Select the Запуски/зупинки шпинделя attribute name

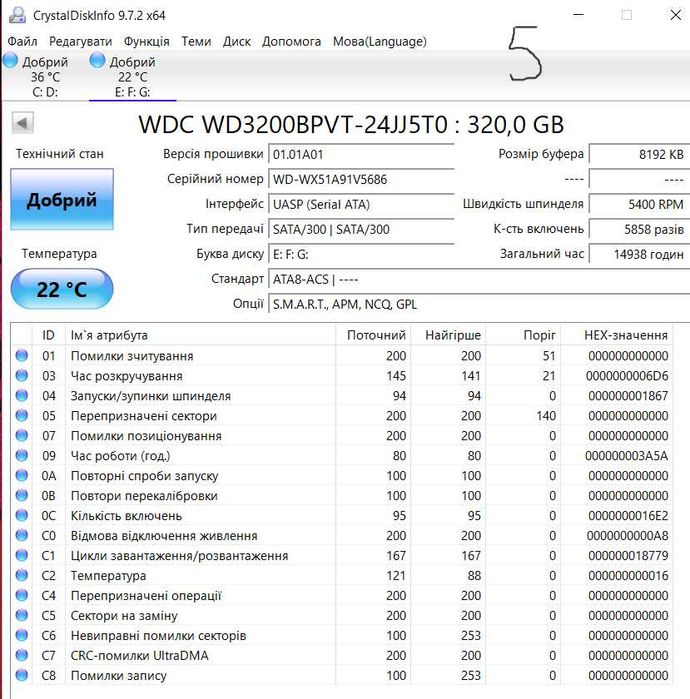(x=151, y=396)
